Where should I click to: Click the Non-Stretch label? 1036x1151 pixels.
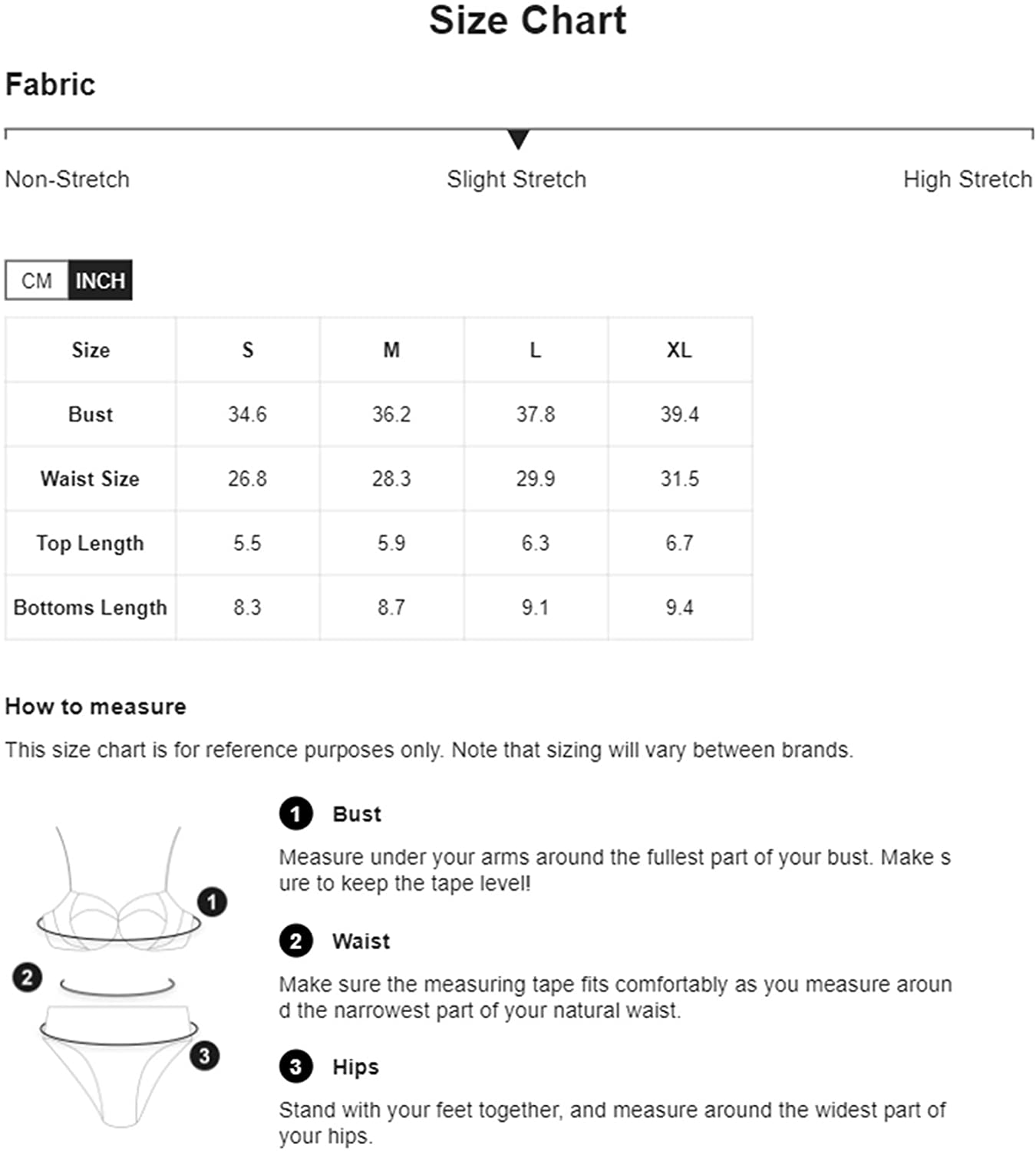click(x=68, y=180)
